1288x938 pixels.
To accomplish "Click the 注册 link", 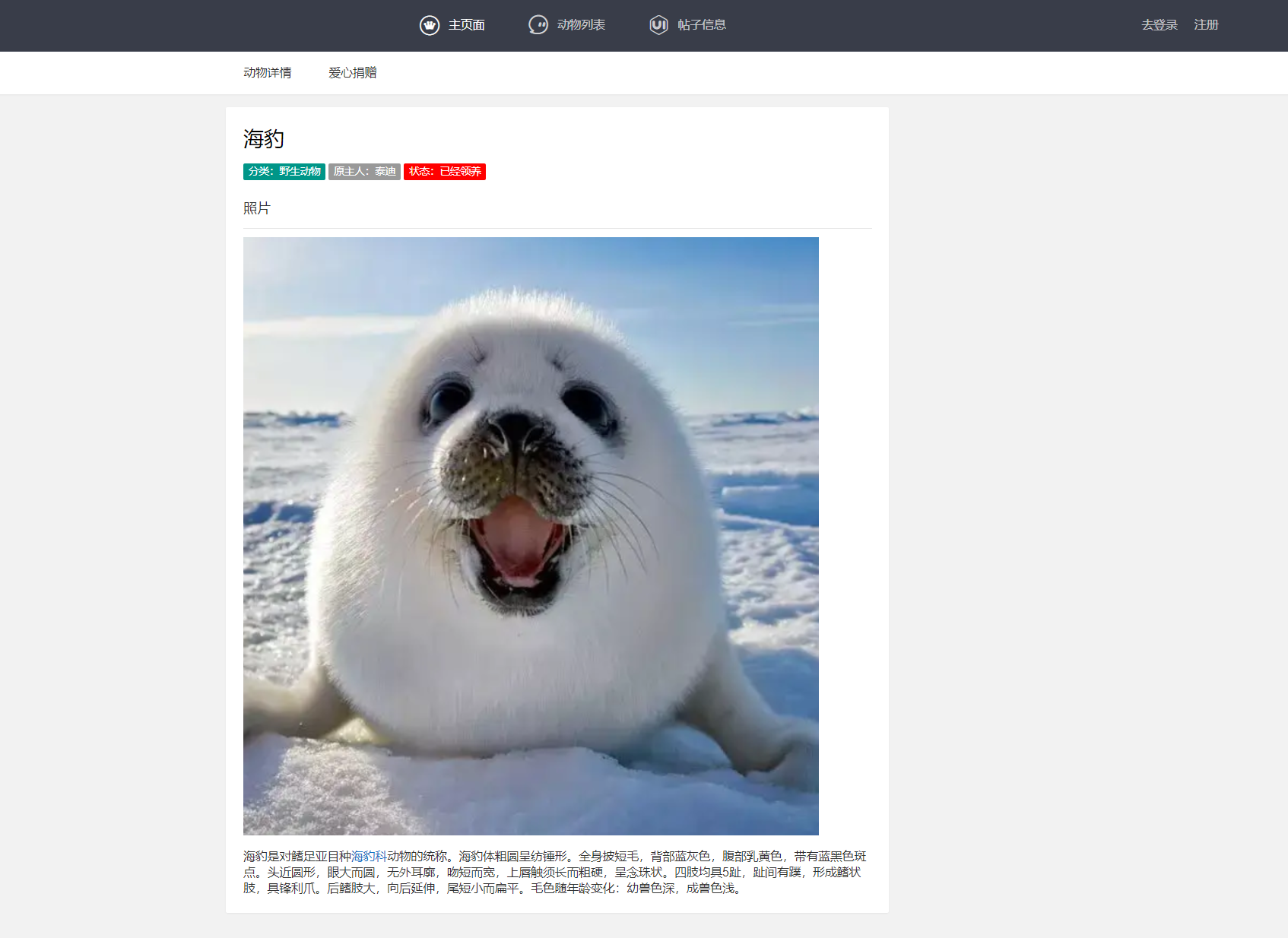I will pos(1207,25).
